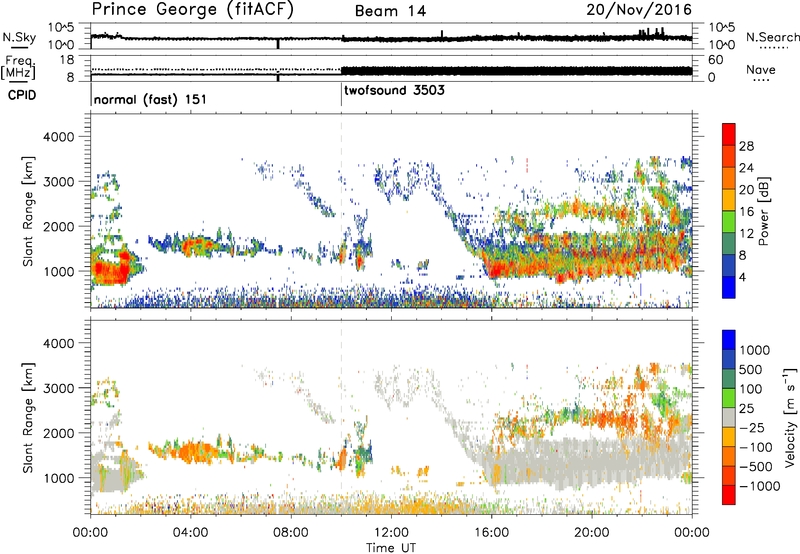Click the 'Nave' legend label
Image resolution: width=800 pixels, height=554 pixels.
[x=761, y=69]
